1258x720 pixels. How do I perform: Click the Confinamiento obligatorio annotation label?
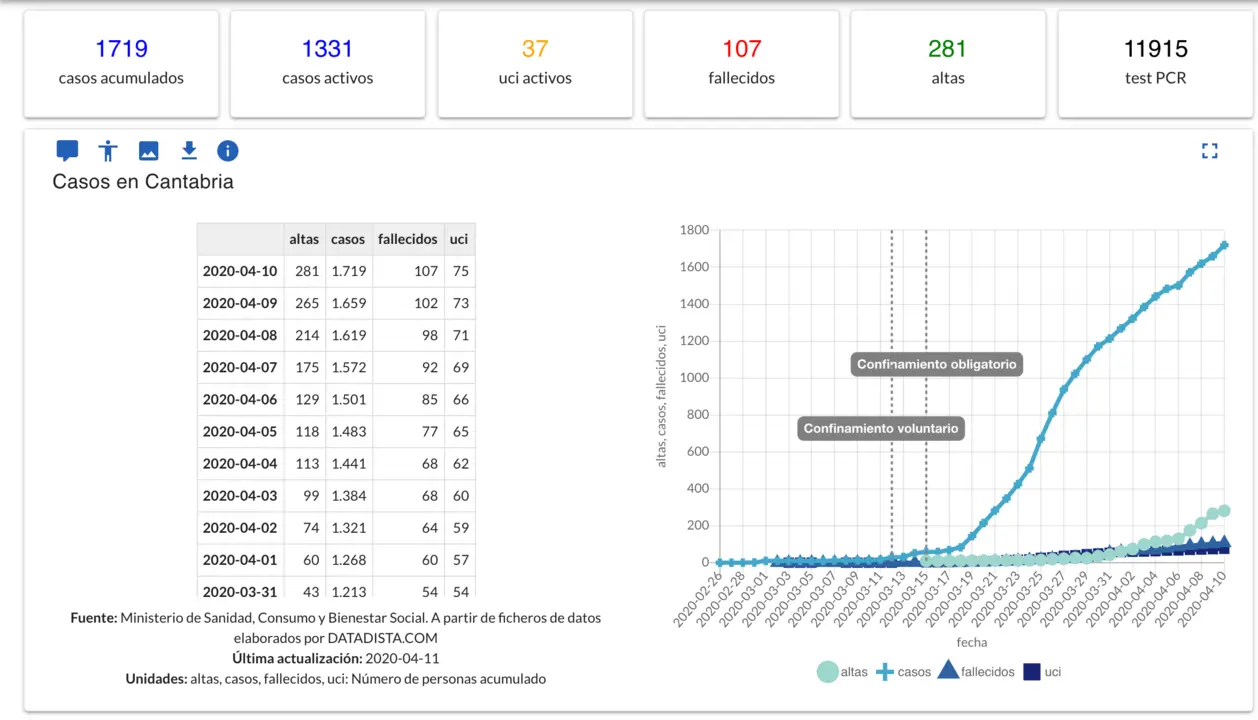pyautogui.click(x=936, y=365)
